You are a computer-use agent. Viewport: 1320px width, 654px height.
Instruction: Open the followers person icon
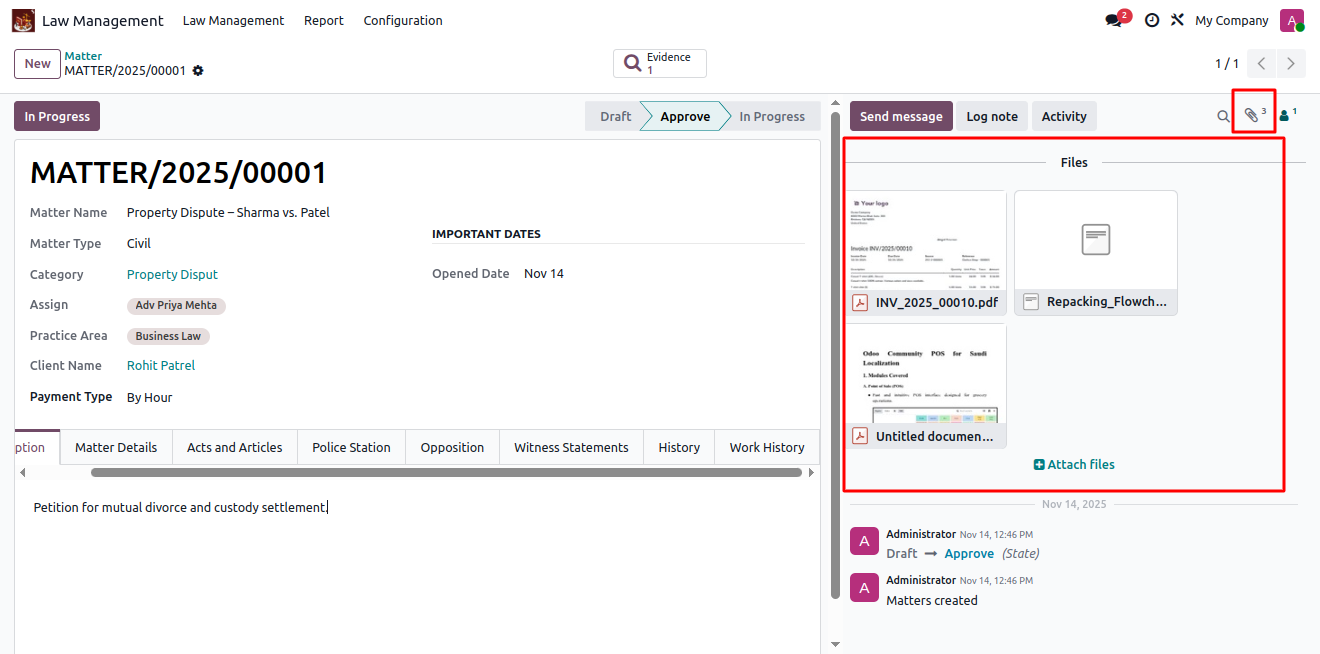click(x=1285, y=116)
